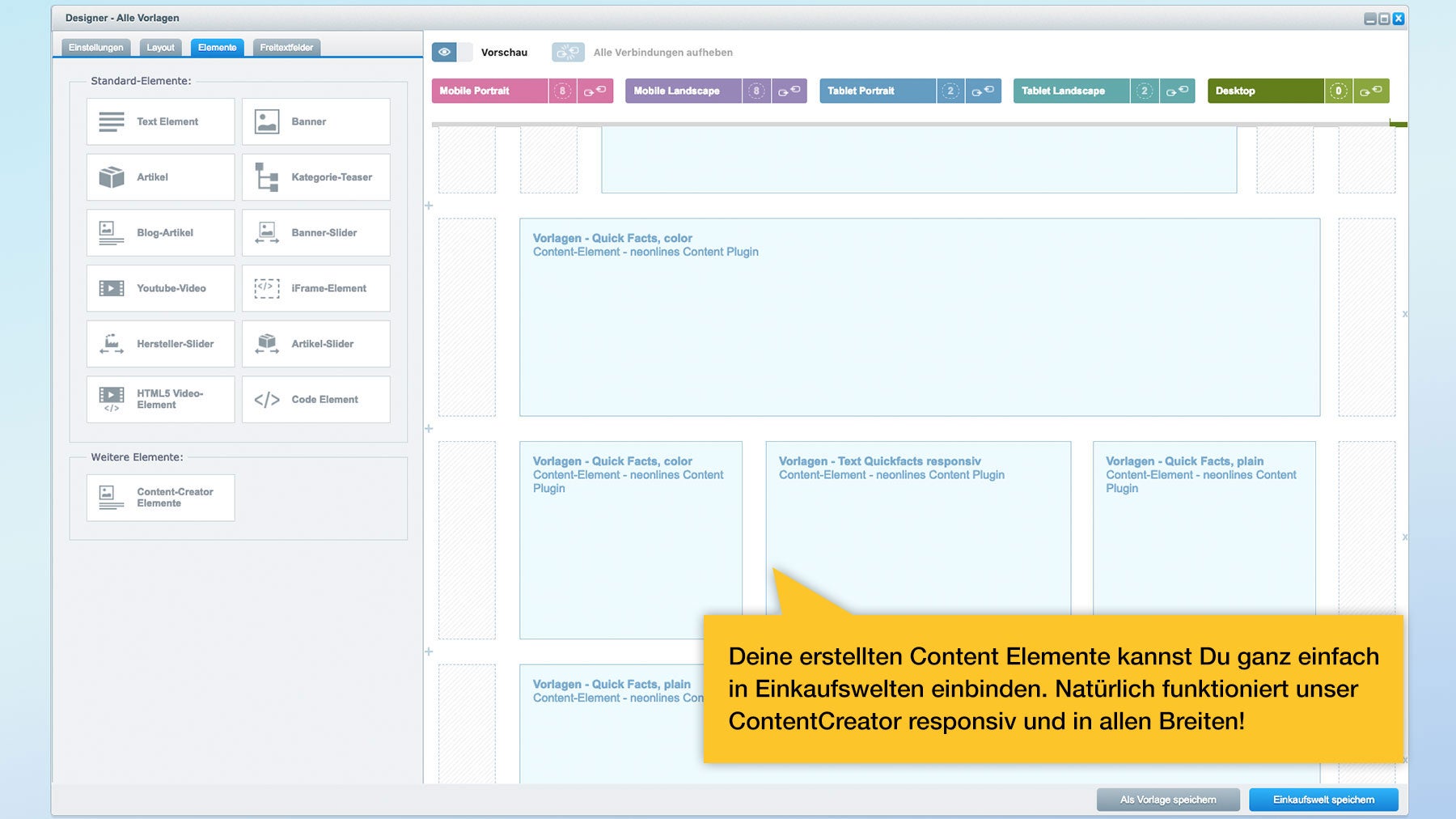The height and width of the screenshot is (819, 1456).
Task: Open the Freitextfelder tab
Action: [286, 48]
